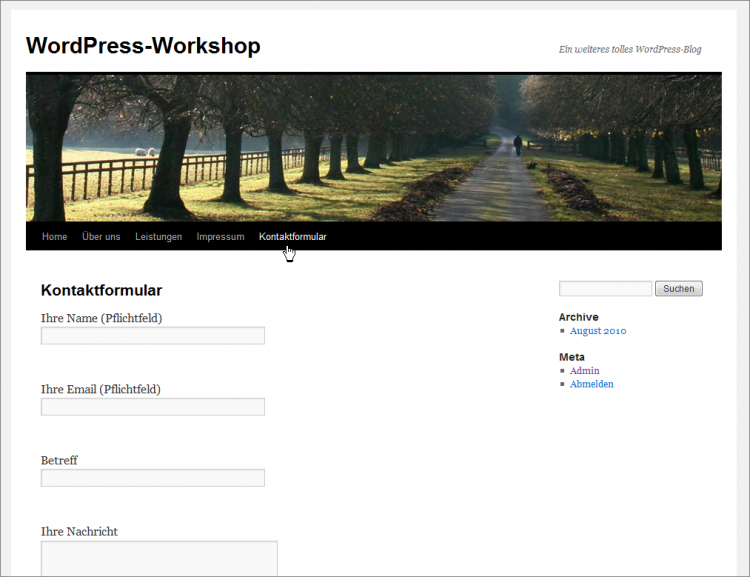Navigate to the Impressum page

220,237
